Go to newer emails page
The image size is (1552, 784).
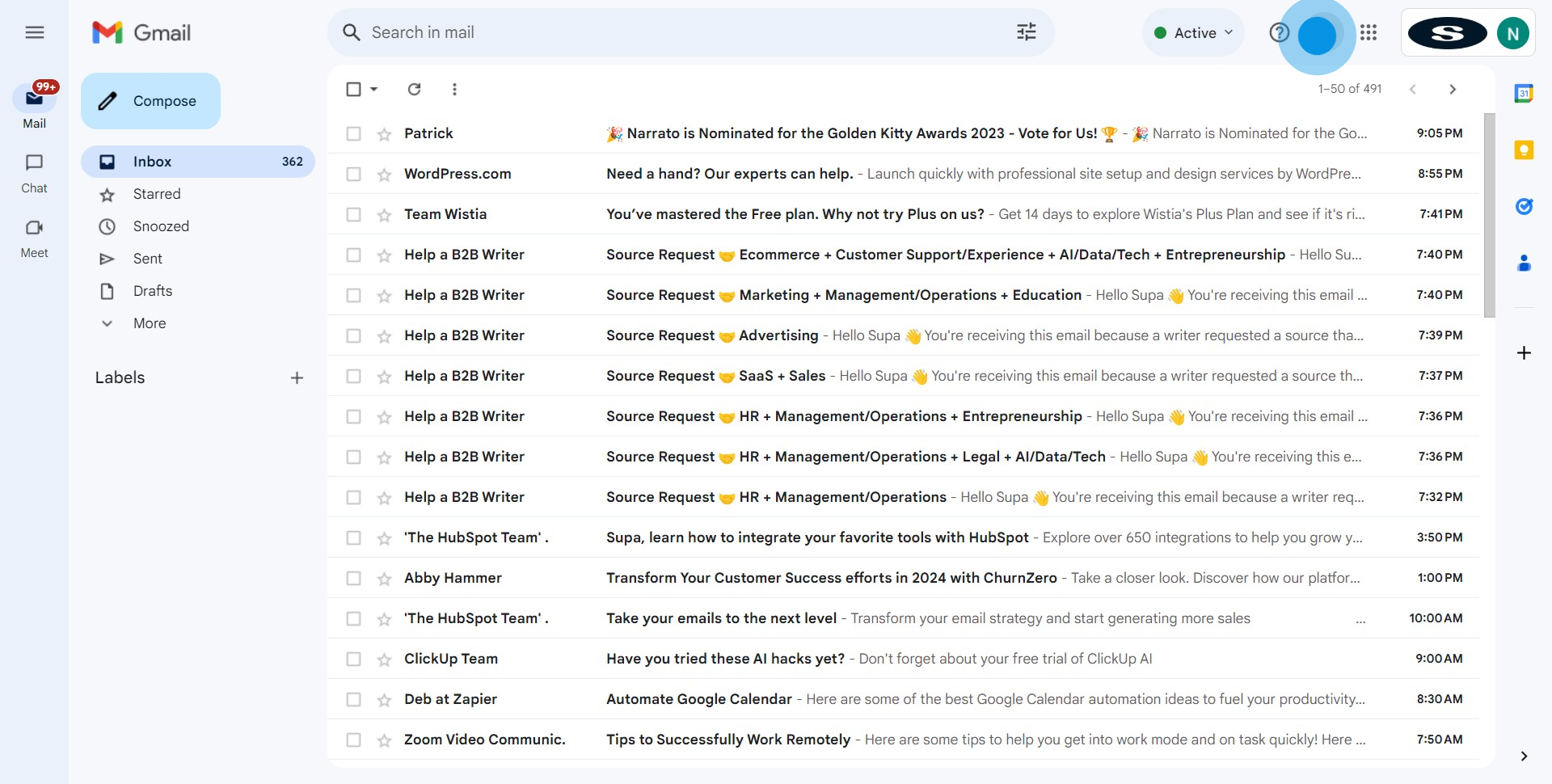pyautogui.click(x=1412, y=89)
